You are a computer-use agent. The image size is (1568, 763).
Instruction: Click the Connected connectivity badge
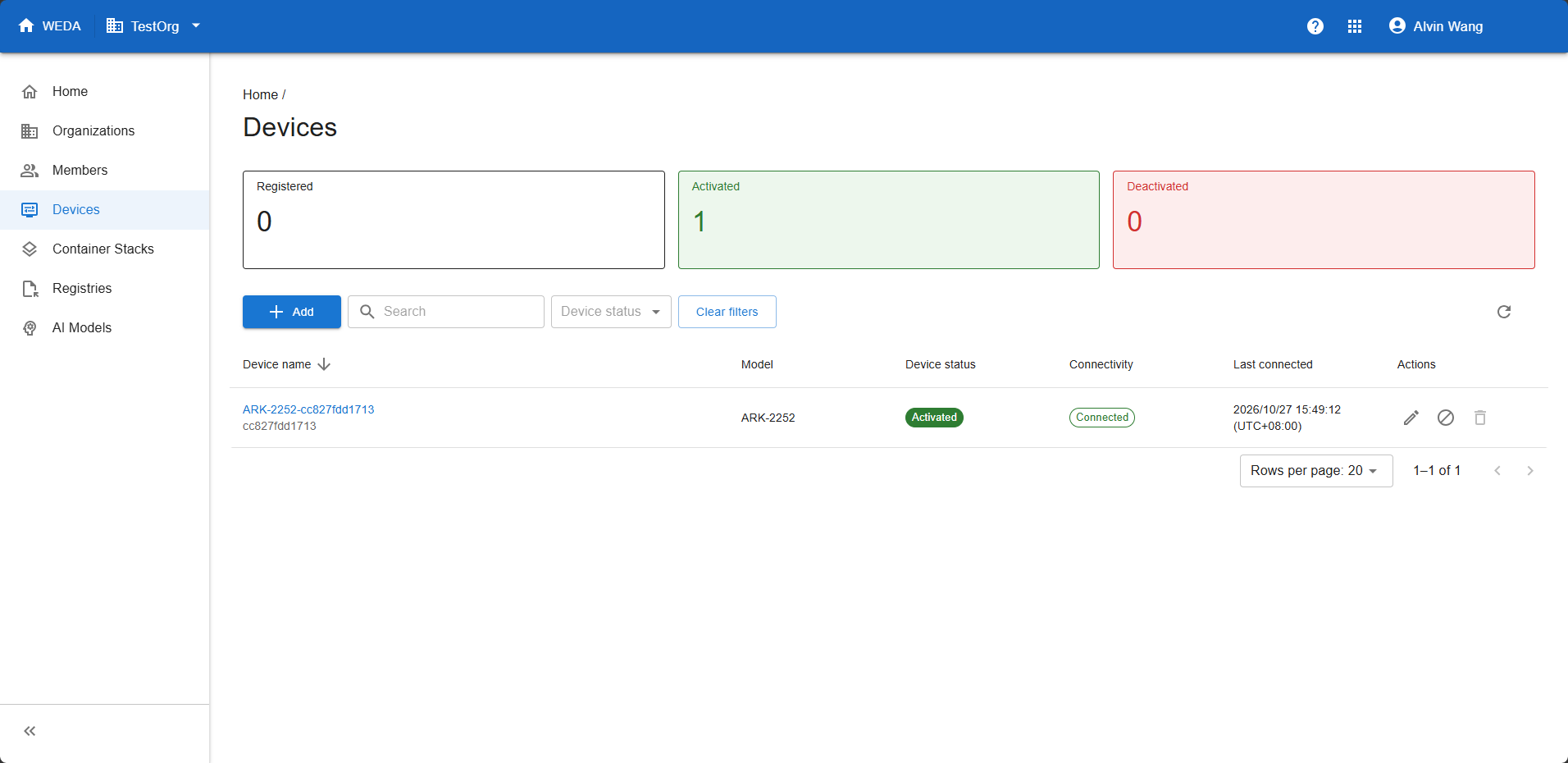point(1102,418)
